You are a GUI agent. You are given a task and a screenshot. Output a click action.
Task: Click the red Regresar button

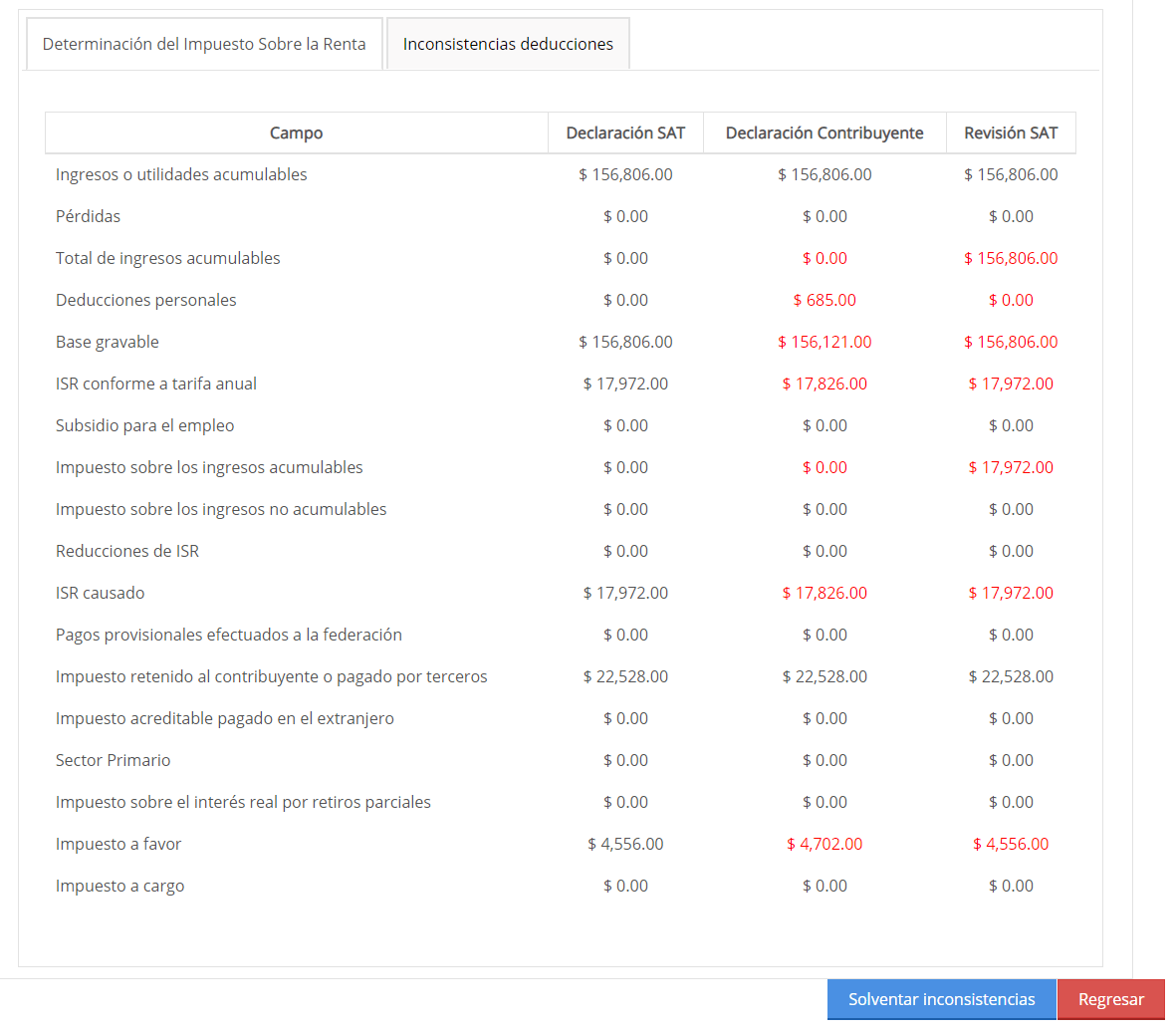1110,999
